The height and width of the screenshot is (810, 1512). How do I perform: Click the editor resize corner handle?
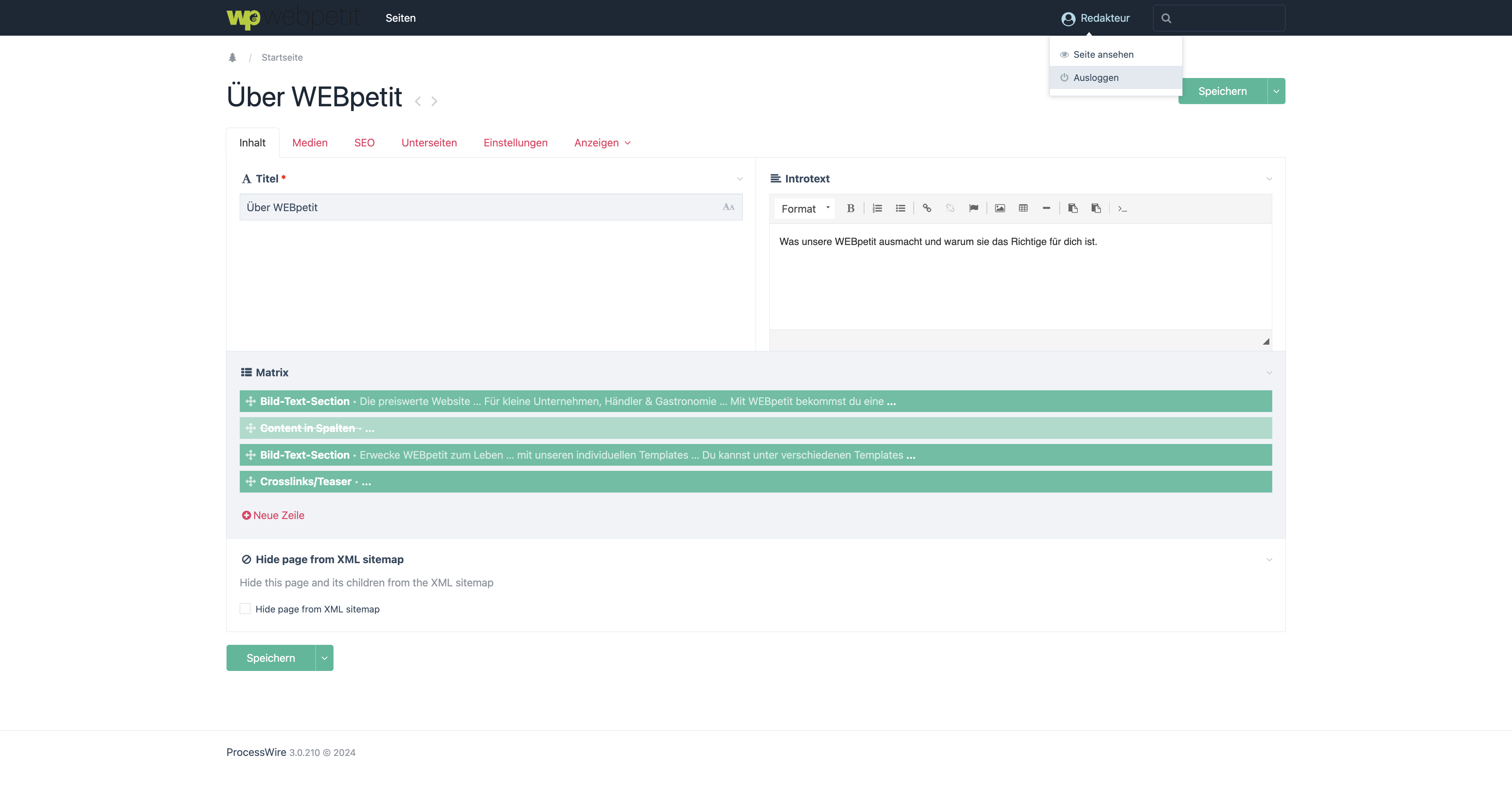coord(1266,341)
